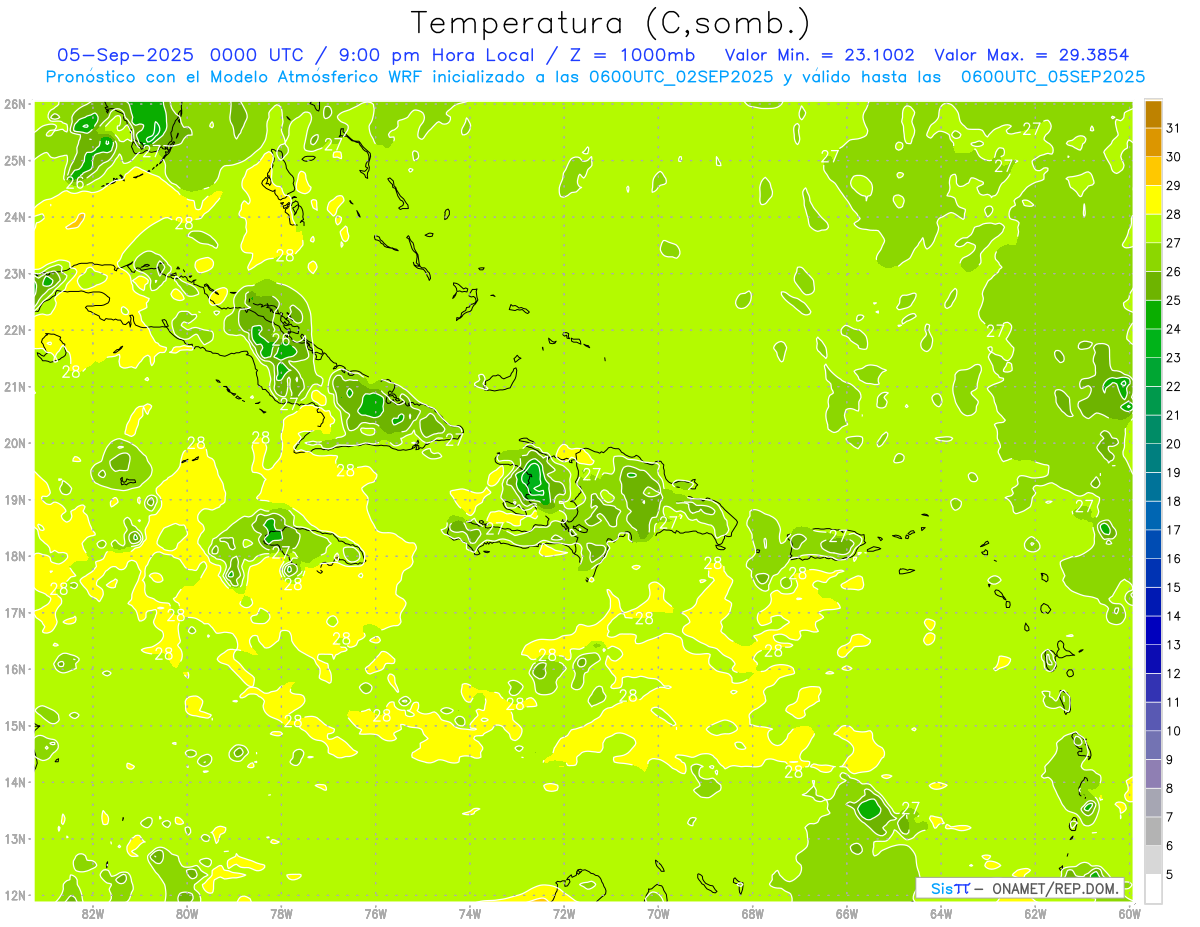Select the Valor Min. = 23.1002 text

point(820,55)
